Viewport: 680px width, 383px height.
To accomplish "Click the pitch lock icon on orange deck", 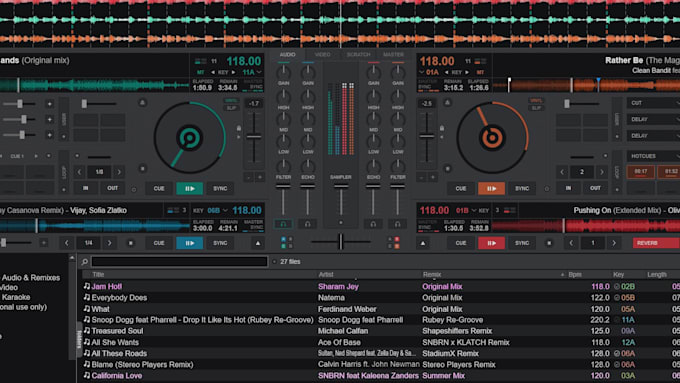I will pyautogui.click(x=441, y=128).
